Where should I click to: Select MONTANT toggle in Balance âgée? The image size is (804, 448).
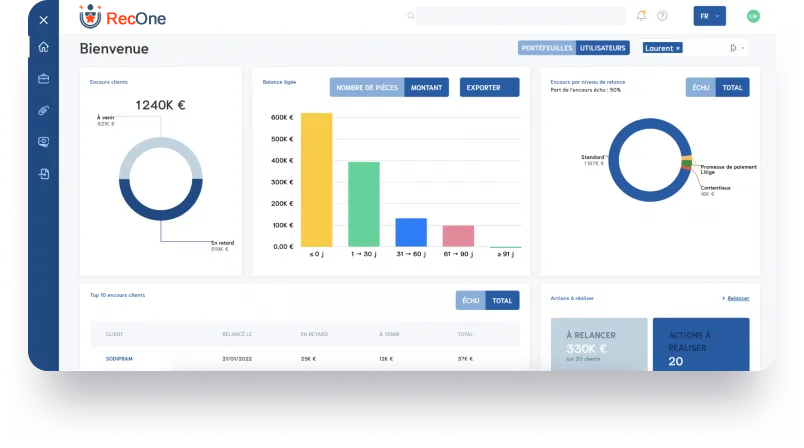426,87
